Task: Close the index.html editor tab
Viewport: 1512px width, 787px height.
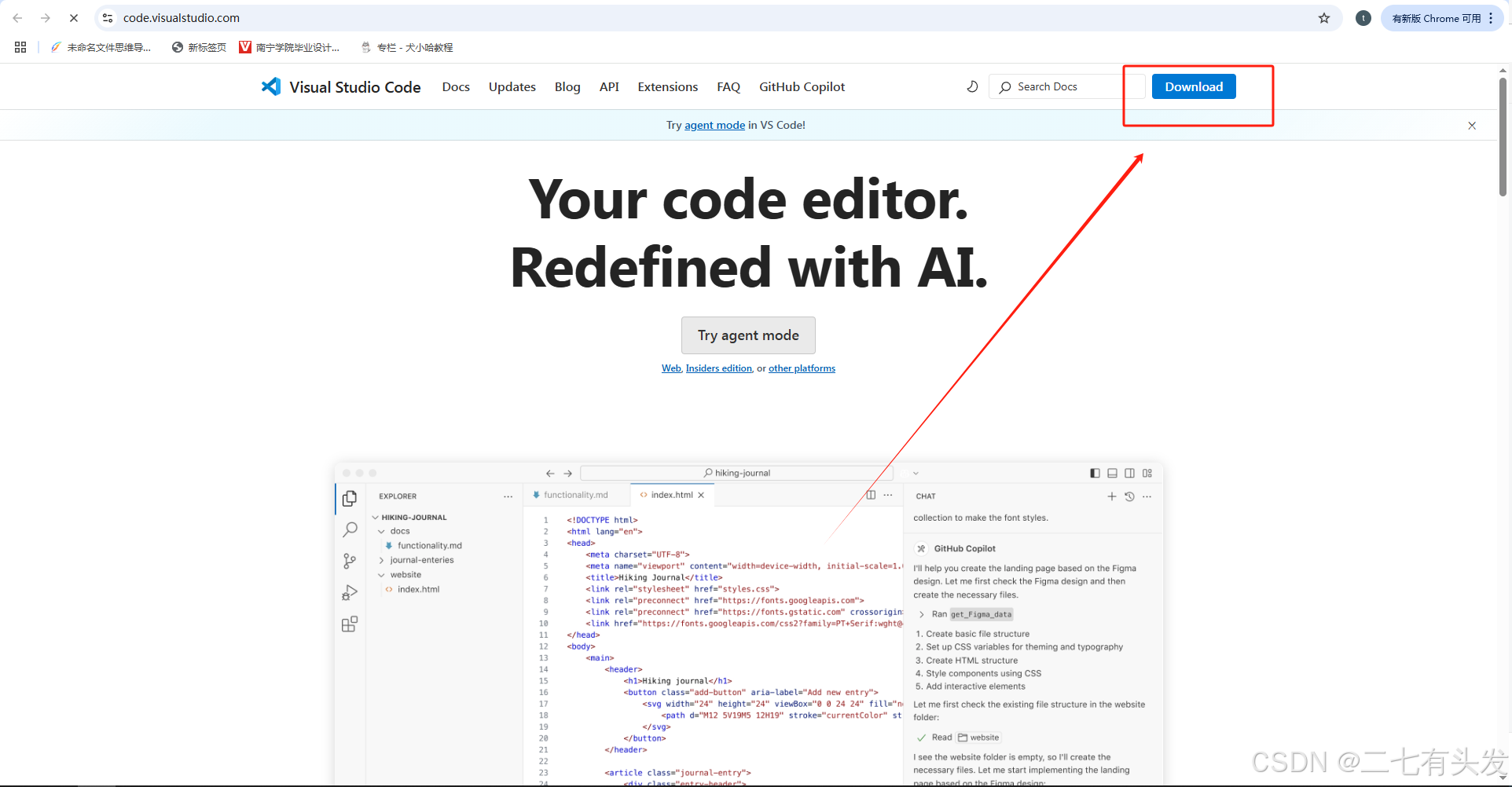Action: click(701, 495)
